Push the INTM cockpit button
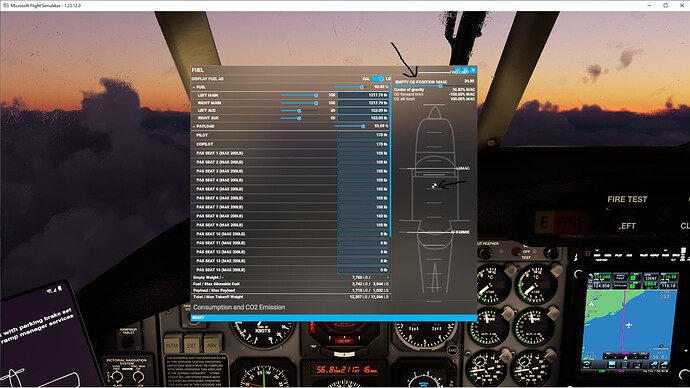This screenshot has height=388, width=690. 172,345
